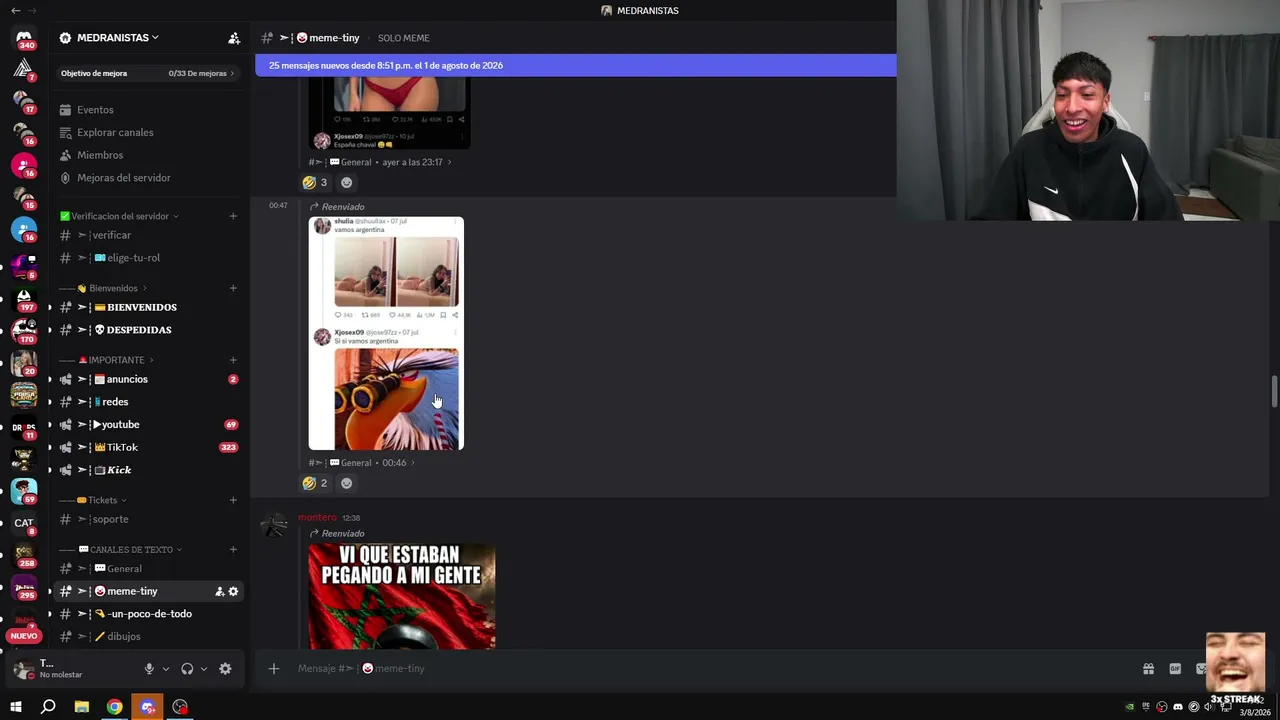Open the -un-poco-de-todo channel
1280x720 pixels.
click(148, 614)
